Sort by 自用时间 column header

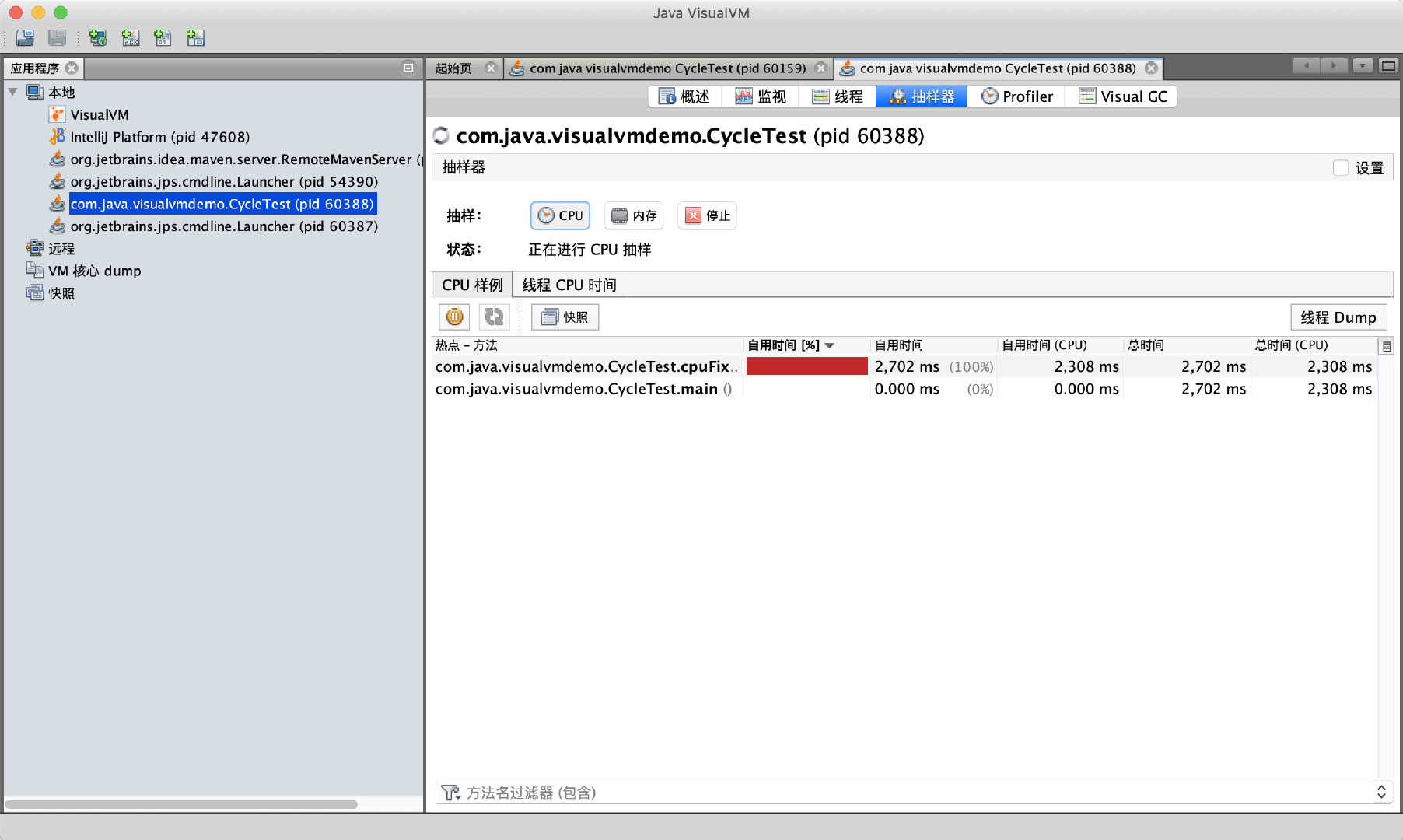point(933,345)
